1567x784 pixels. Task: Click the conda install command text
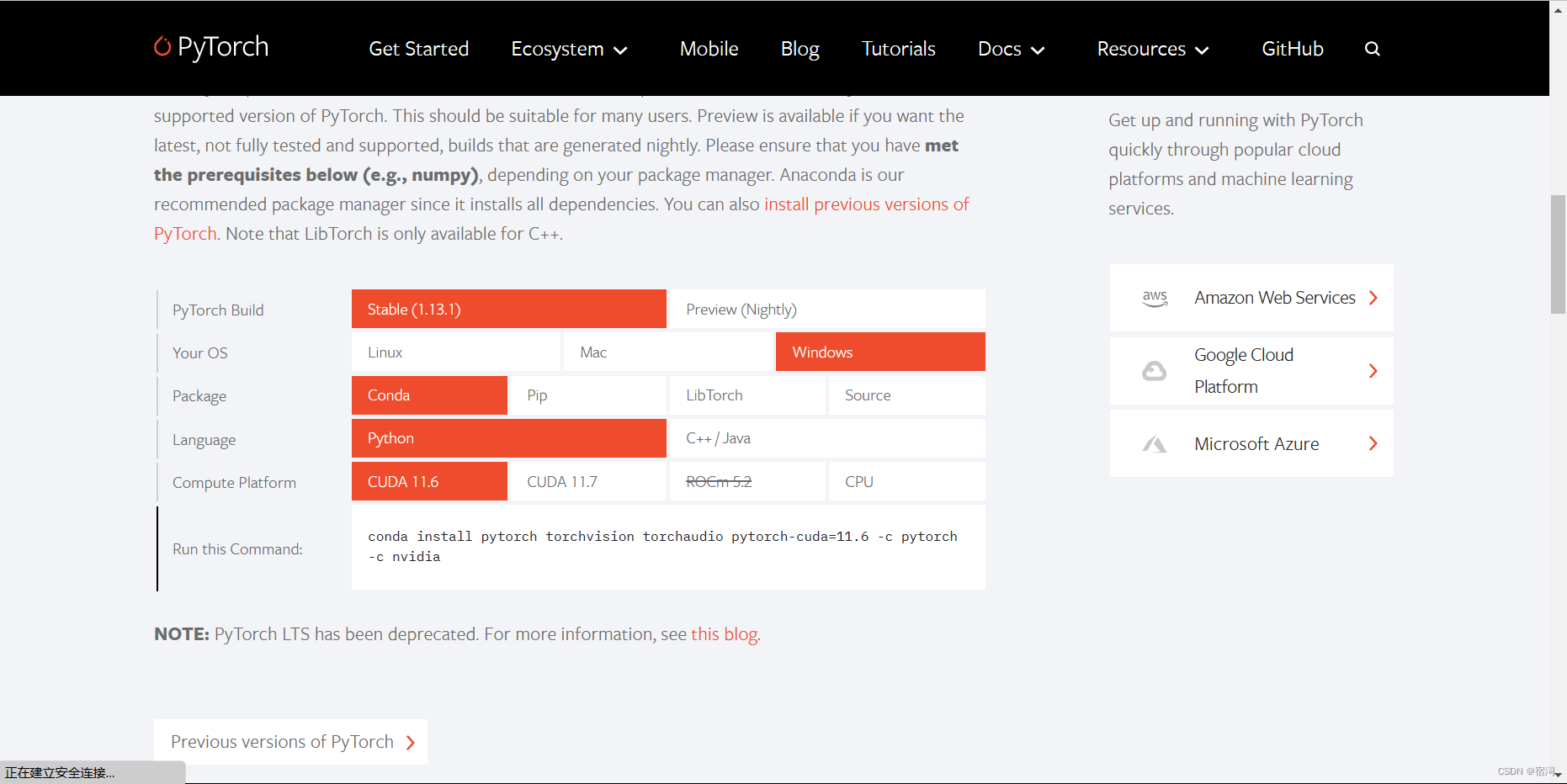(x=662, y=547)
